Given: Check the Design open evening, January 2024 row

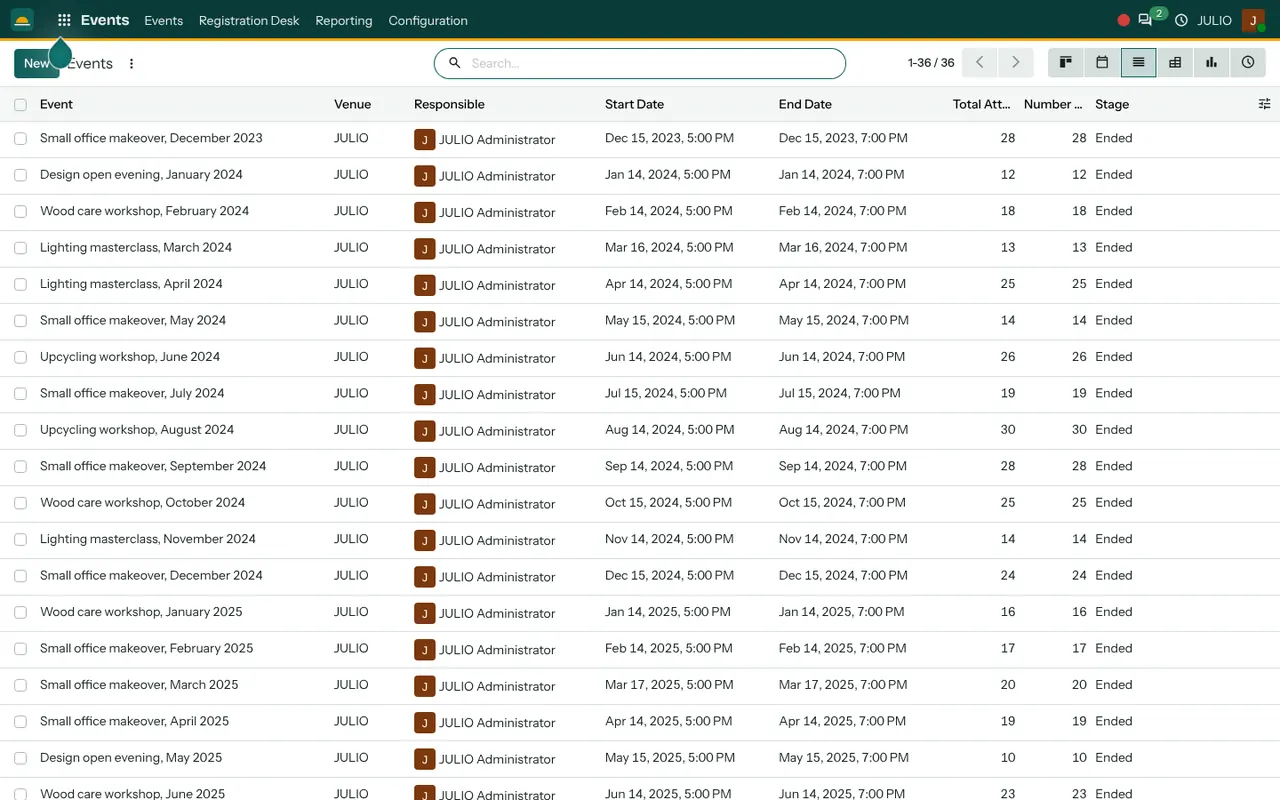Looking at the screenshot, I should coord(20,175).
